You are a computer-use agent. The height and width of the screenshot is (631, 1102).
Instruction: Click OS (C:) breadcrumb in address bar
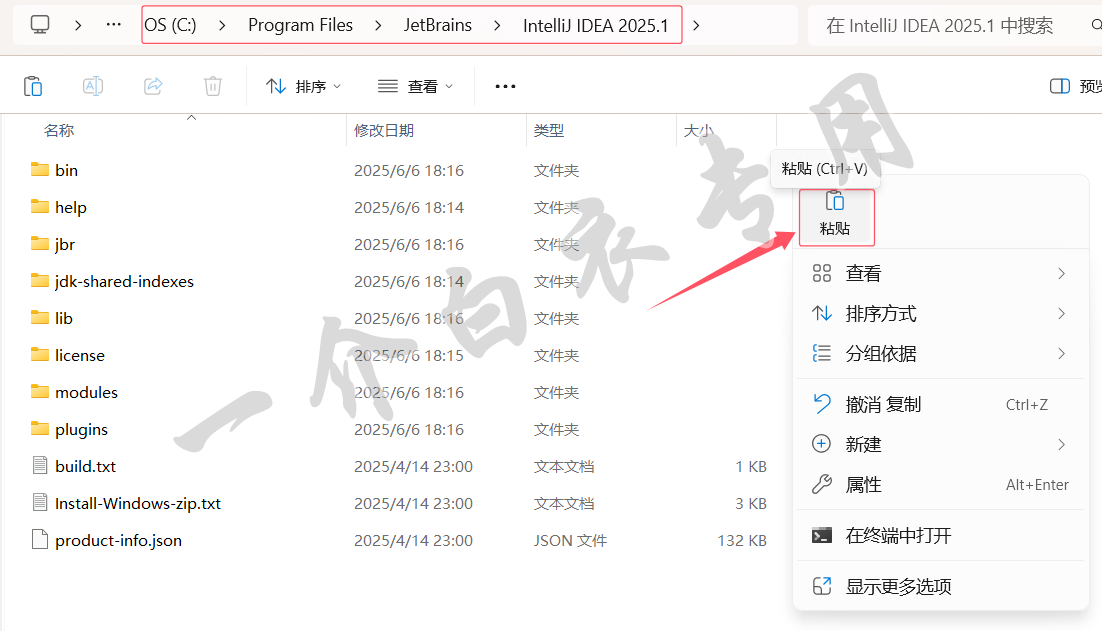pos(171,25)
